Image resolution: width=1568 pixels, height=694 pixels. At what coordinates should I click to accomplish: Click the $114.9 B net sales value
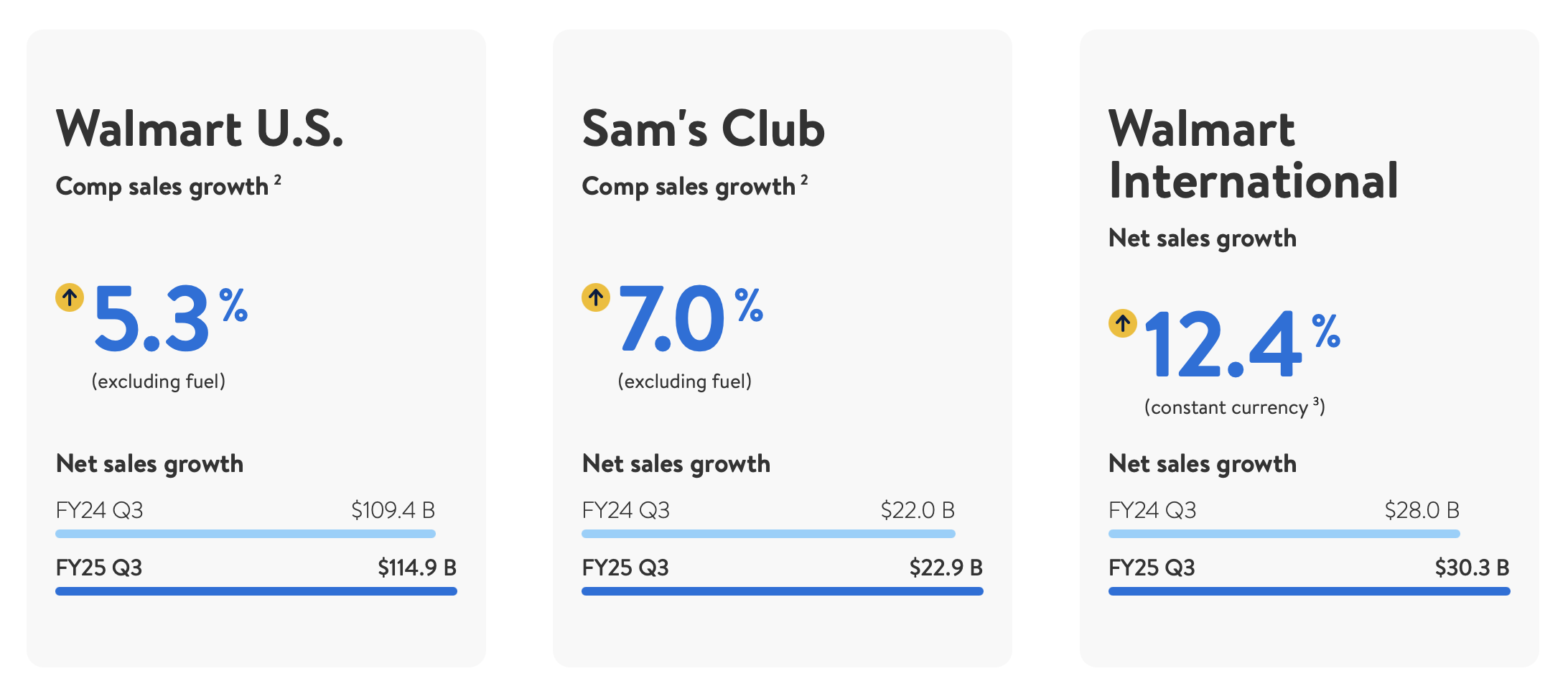[x=417, y=568]
